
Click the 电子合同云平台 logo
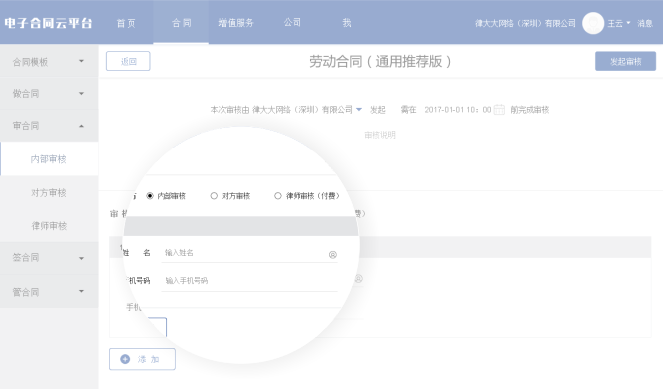(48, 23)
